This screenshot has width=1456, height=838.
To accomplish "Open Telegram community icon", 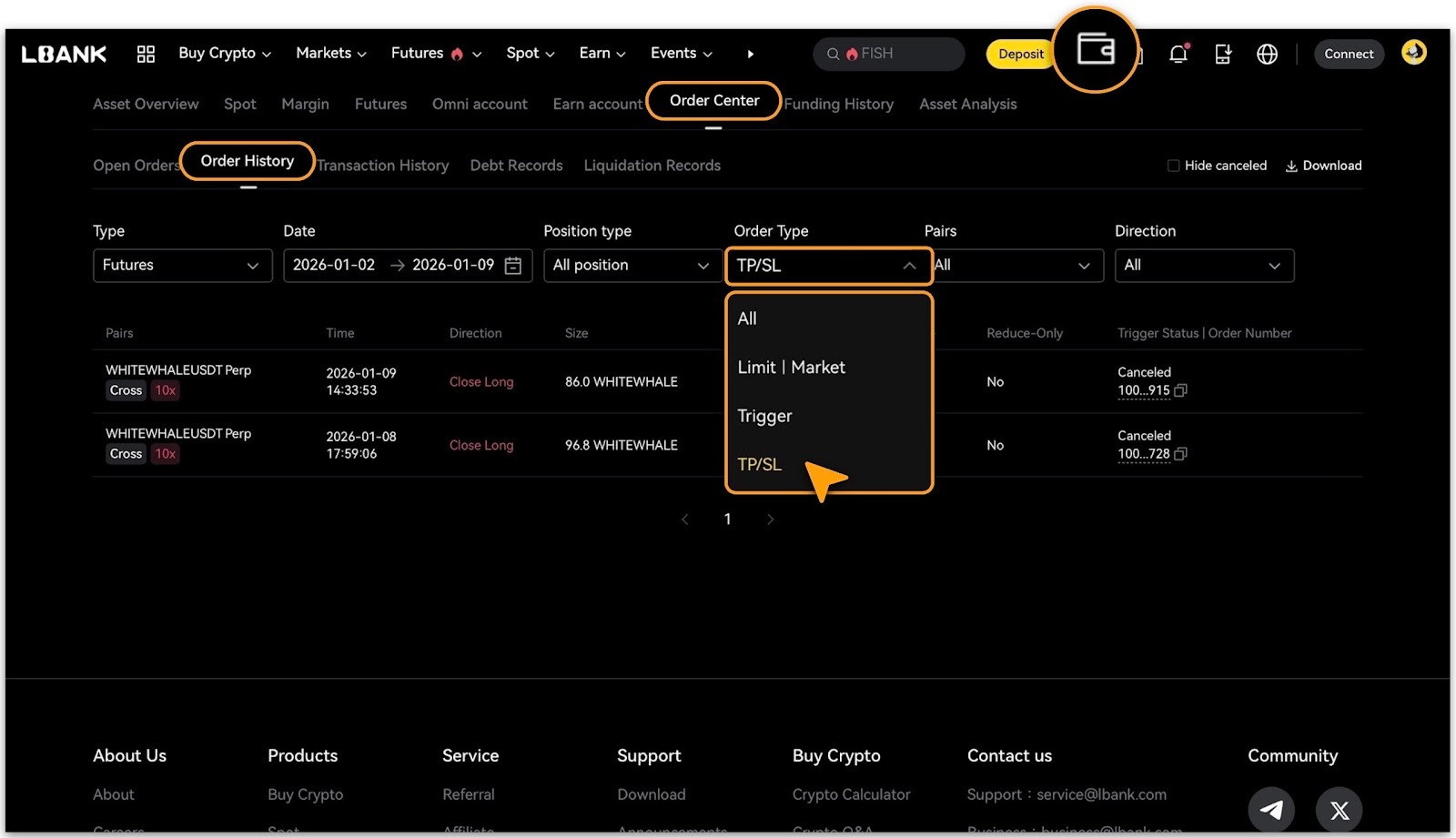I will [1271, 809].
